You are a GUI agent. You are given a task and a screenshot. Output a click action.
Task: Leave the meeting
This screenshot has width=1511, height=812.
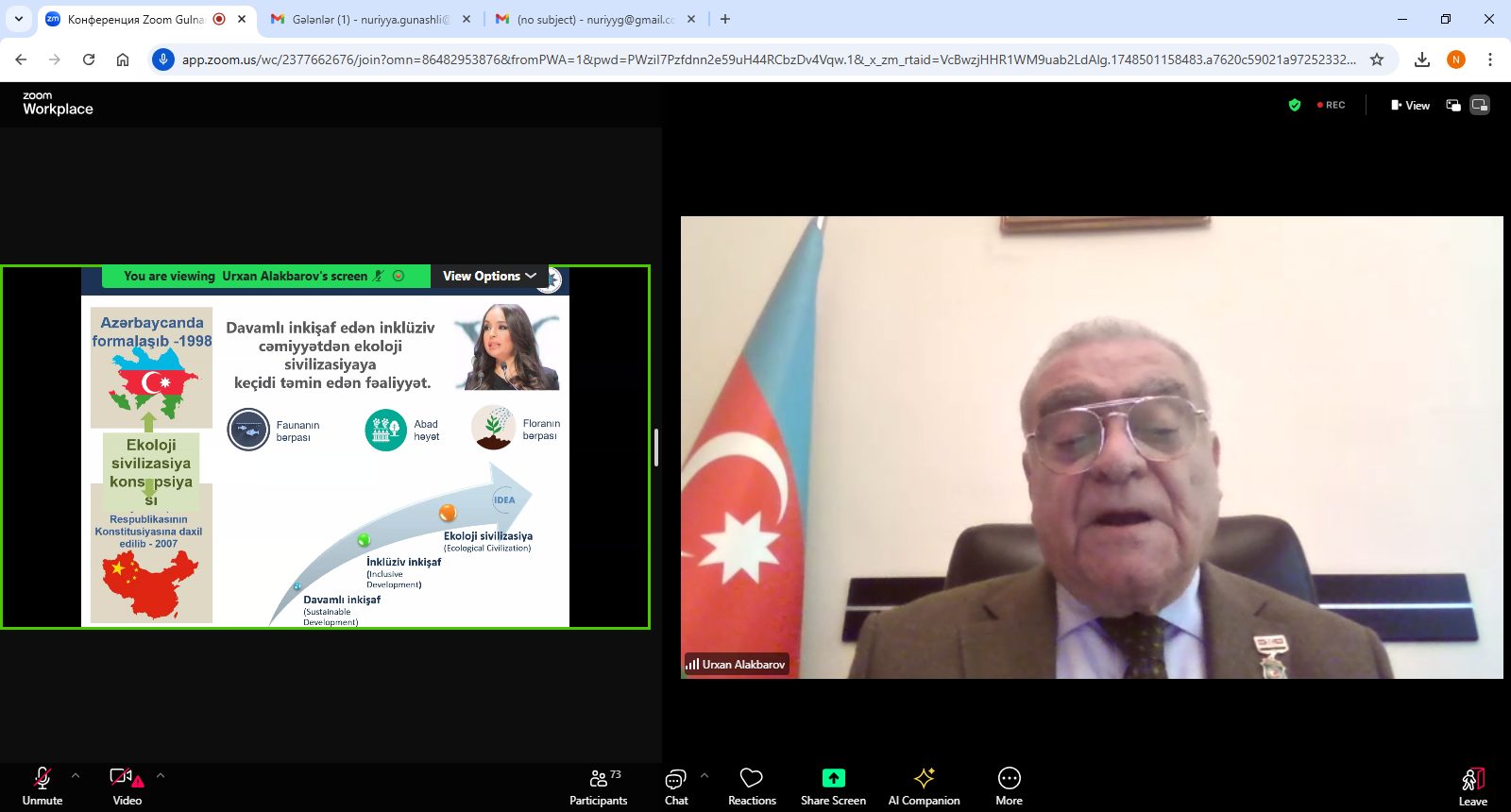(1472, 786)
